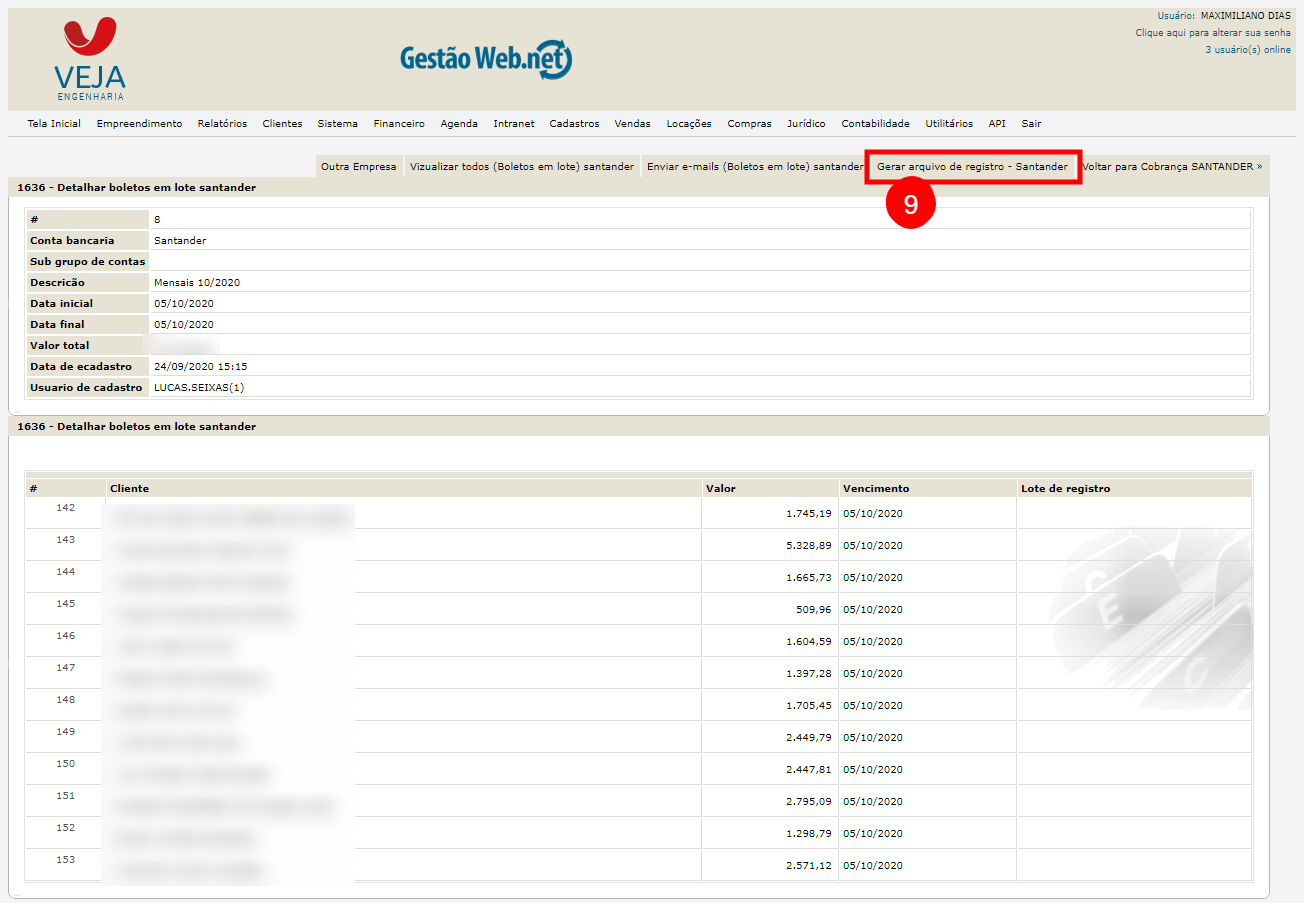The width and height of the screenshot is (1304, 903).
Task: Open the Financeiro menu
Action: click(x=399, y=124)
